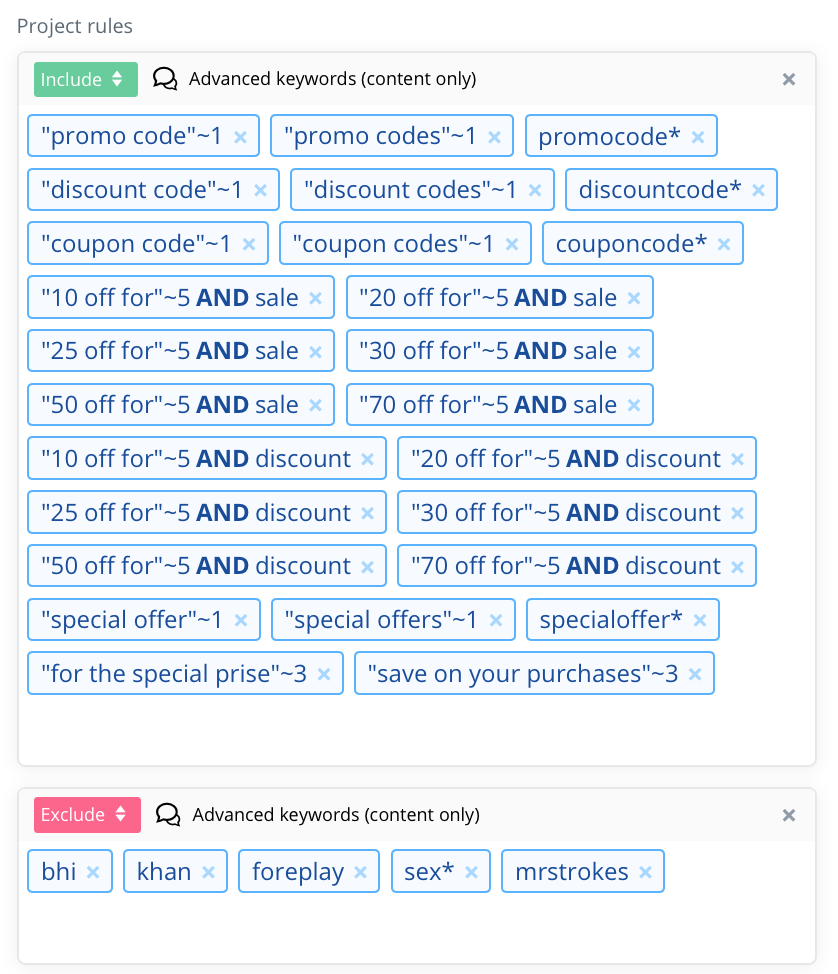Click the speech bubble icon in Exclude rule
The width and height of the screenshot is (838, 974).
point(169,815)
